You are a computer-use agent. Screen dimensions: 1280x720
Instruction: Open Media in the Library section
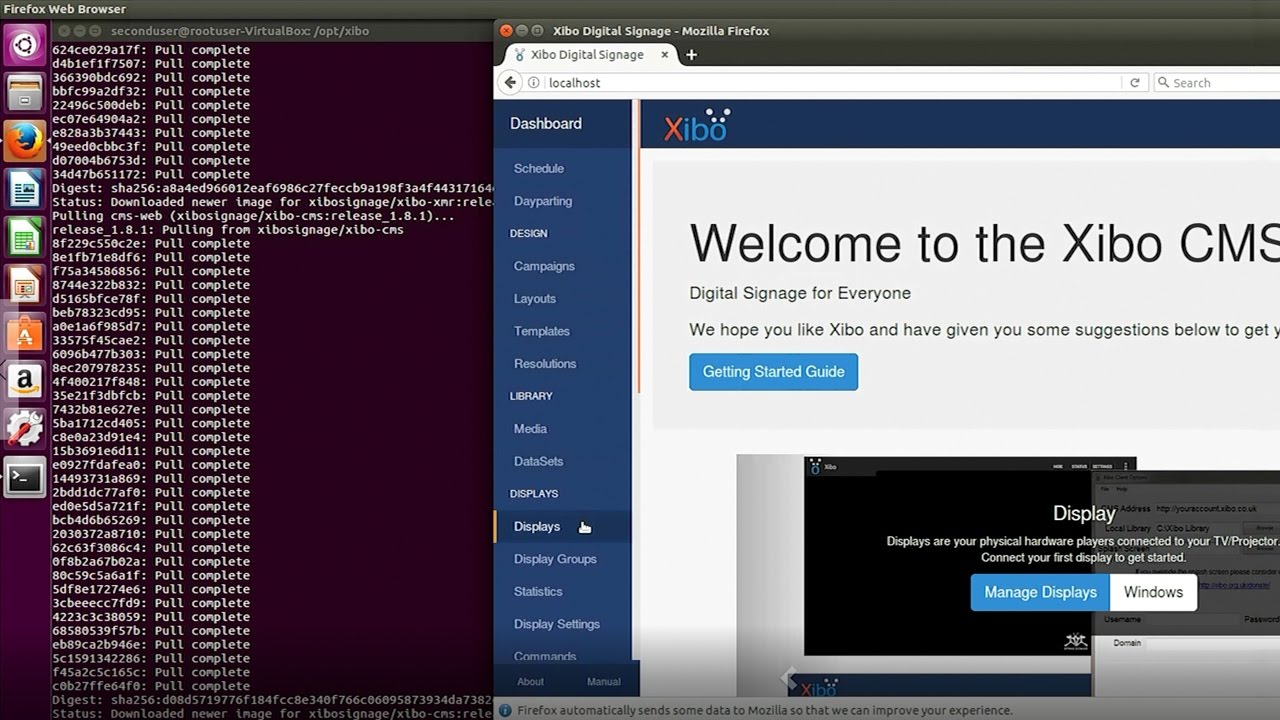click(x=530, y=429)
